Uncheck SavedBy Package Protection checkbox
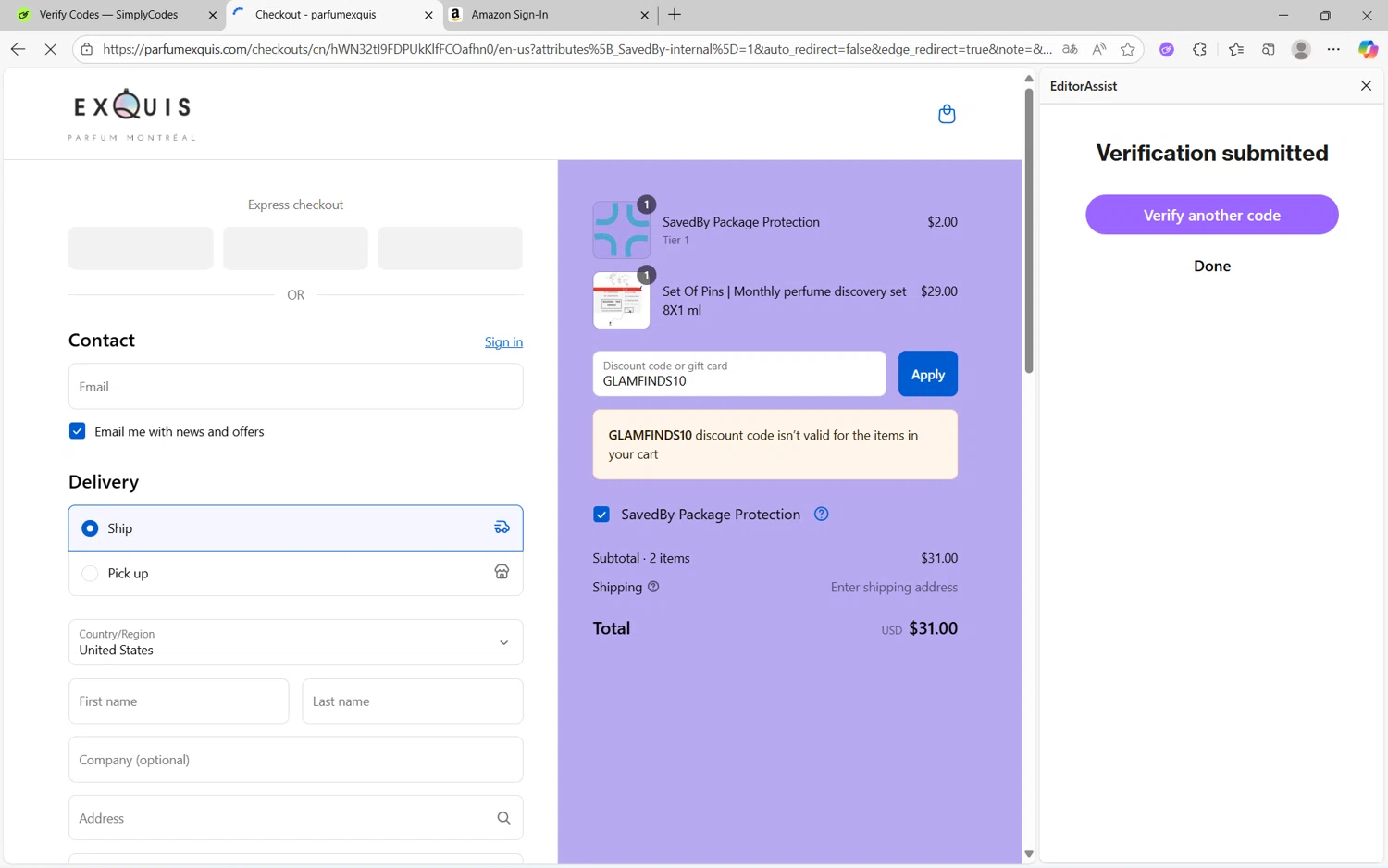This screenshot has width=1388, height=868. pyautogui.click(x=601, y=514)
